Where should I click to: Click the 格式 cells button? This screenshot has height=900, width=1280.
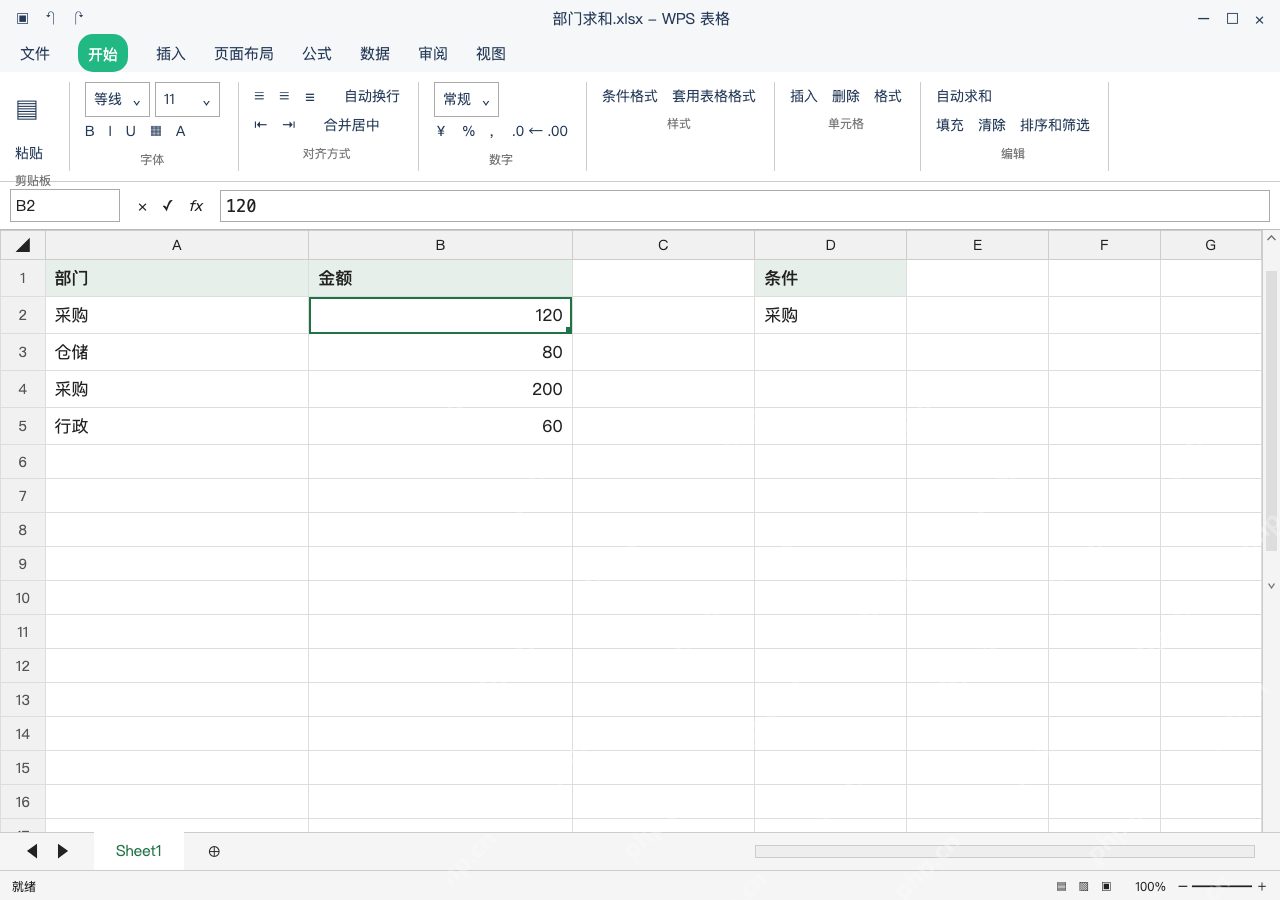(888, 96)
